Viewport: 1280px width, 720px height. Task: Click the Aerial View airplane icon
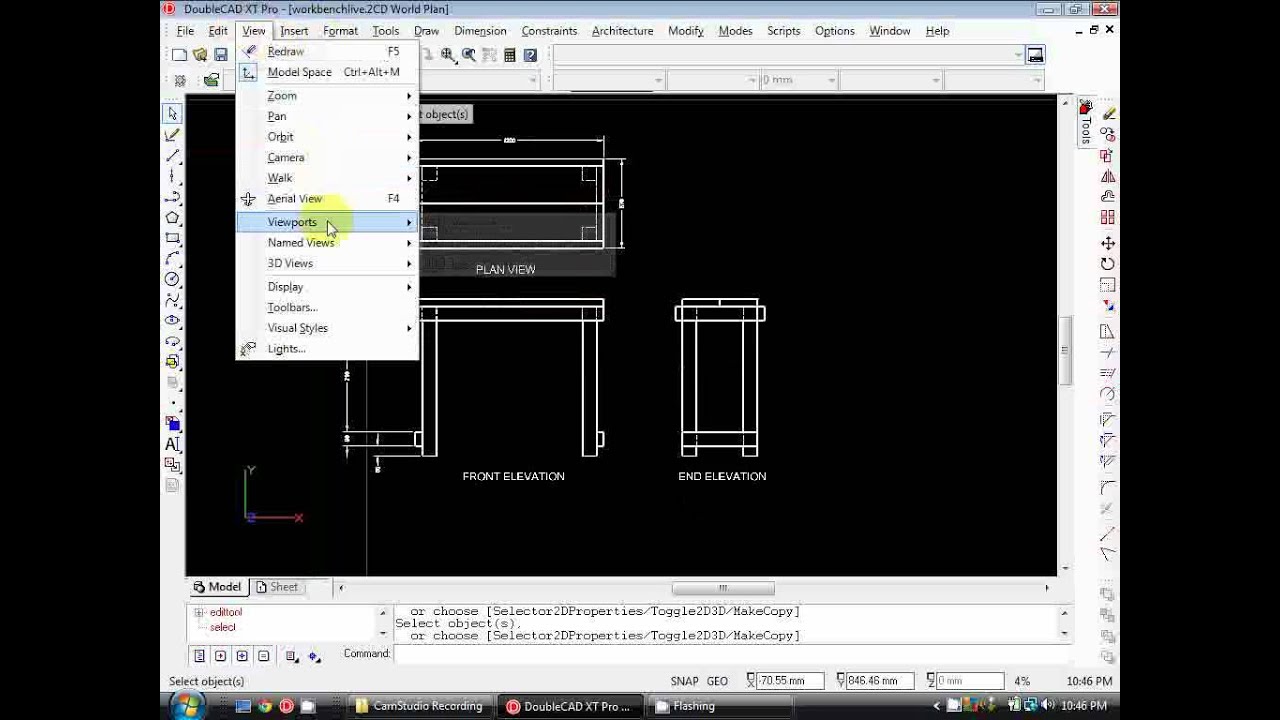point(248,199)
